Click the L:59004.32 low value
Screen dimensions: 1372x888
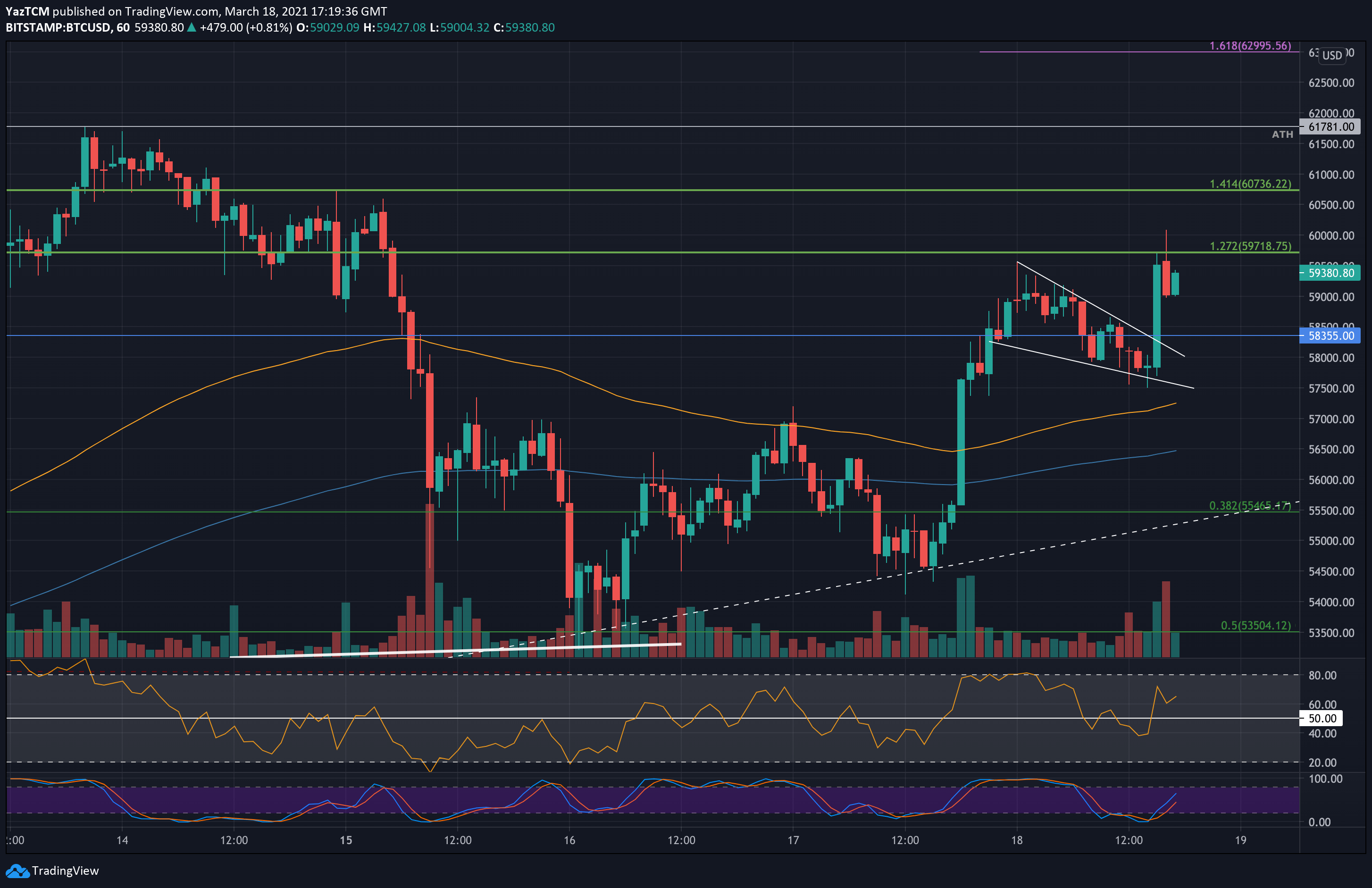coord(460,28)
